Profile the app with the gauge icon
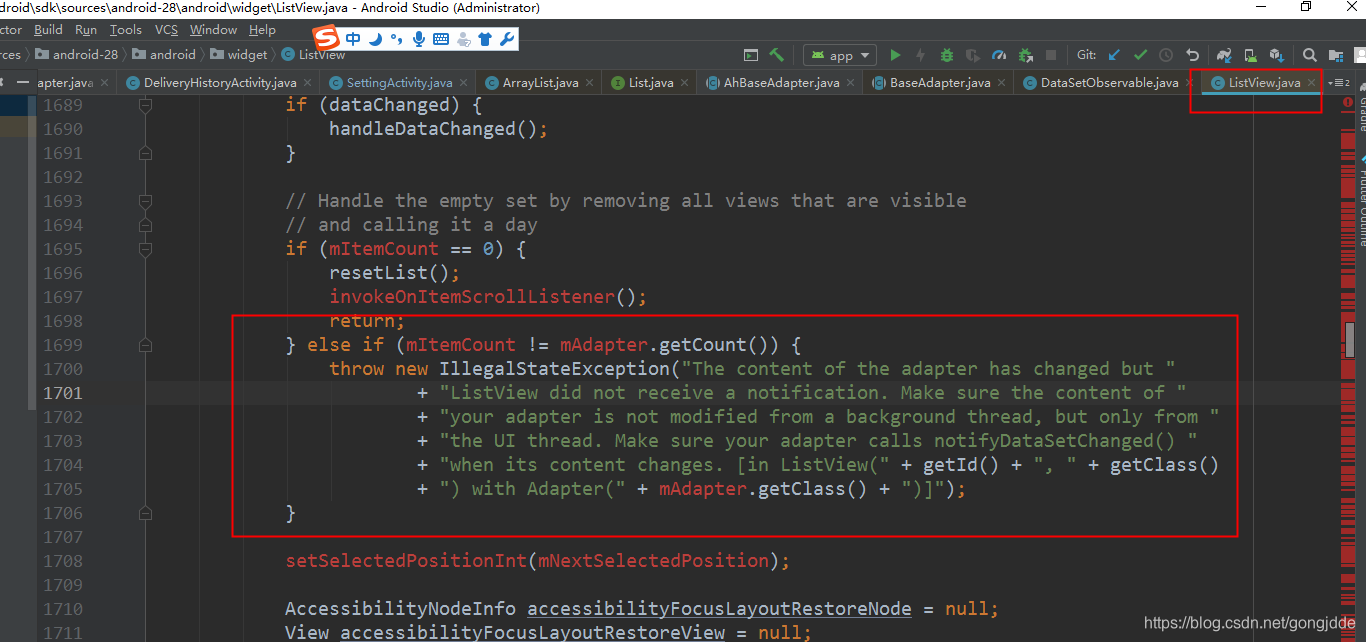Viewport: 1366px width, 642px height. click(999, 55)
